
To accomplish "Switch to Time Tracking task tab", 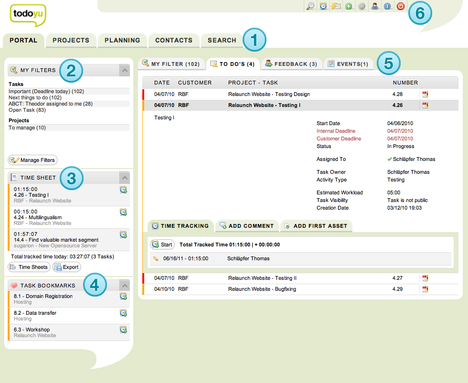I will (x=180, y=226).
